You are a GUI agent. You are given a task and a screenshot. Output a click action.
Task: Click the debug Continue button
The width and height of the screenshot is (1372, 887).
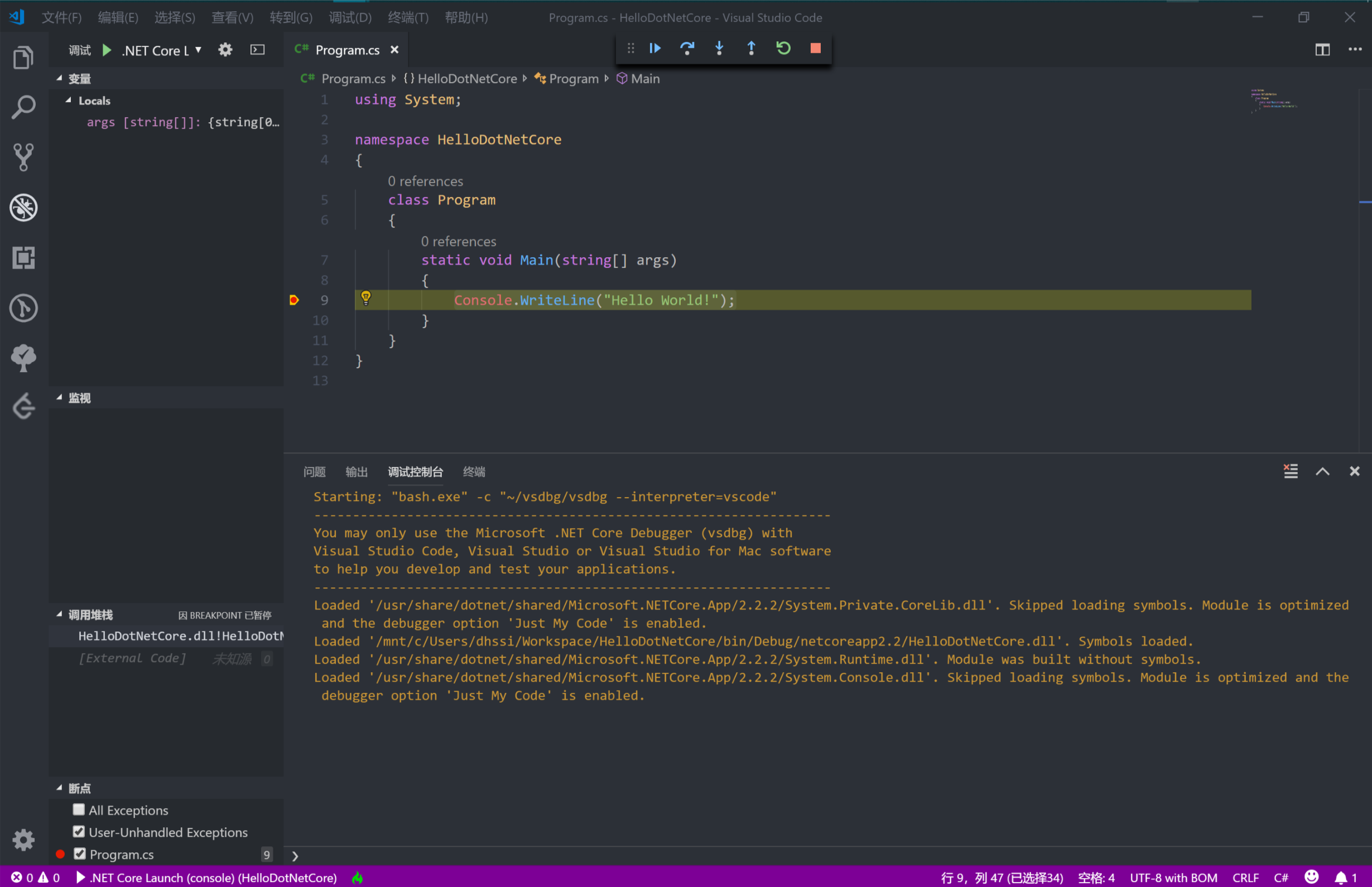pos(655,49)
